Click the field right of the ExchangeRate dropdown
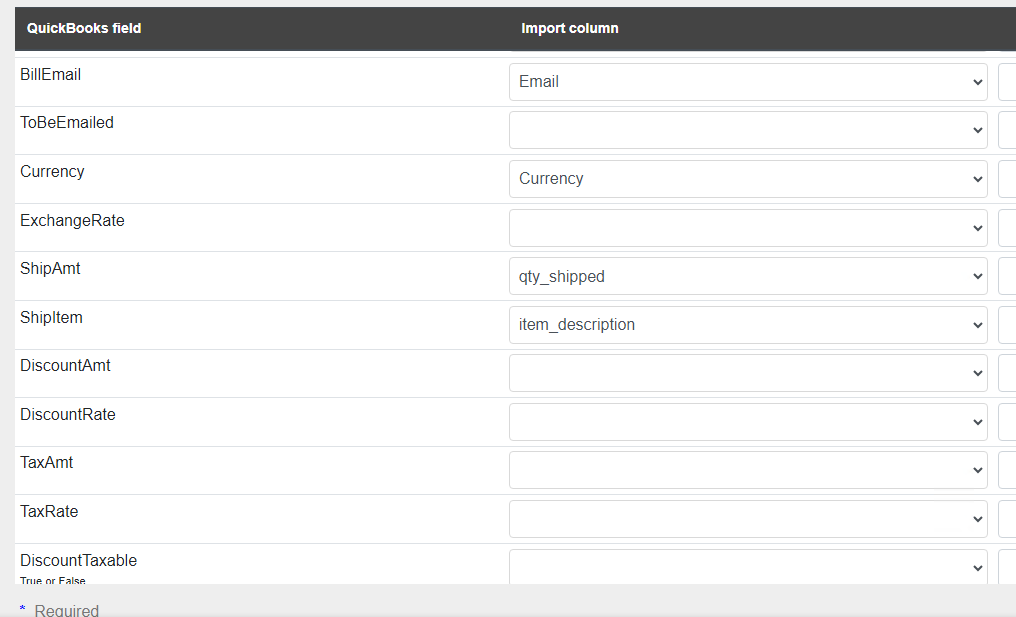The height and width of the screenshot is (617, 1016). click(1007, 228)
